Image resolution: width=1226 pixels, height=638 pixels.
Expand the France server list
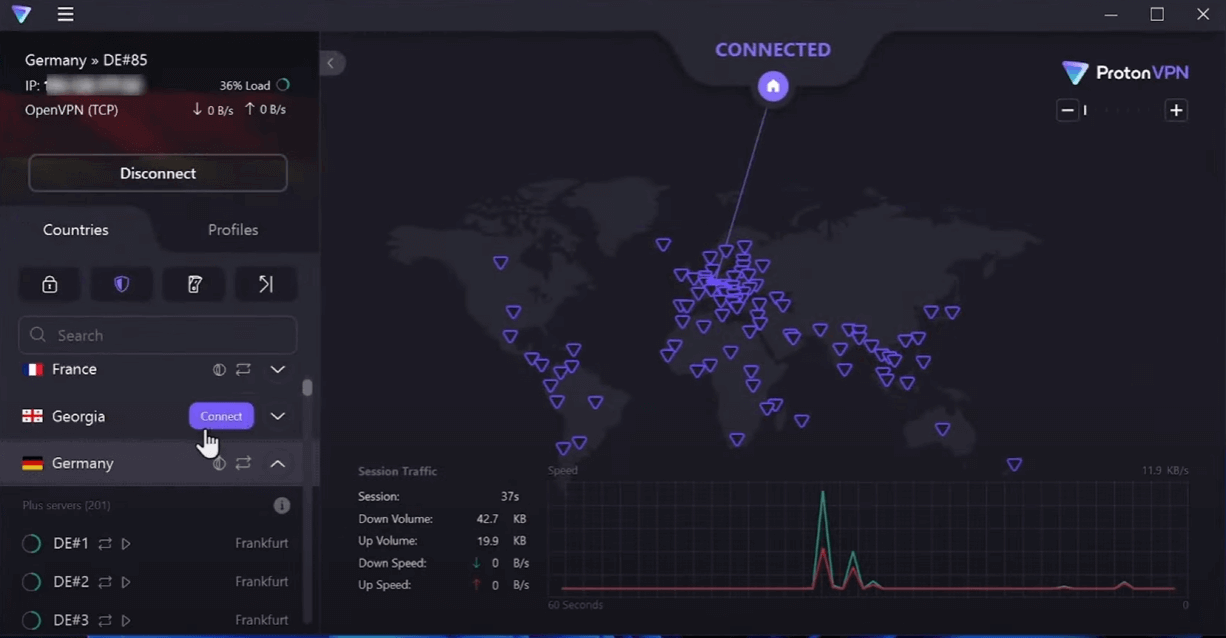(x=277, y=369)
